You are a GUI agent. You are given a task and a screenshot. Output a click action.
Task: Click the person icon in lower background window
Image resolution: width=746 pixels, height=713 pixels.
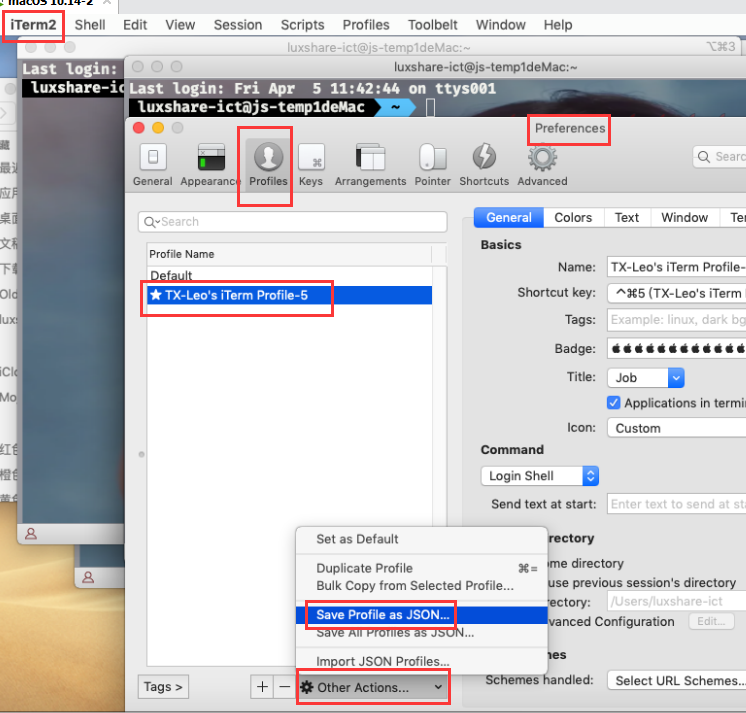[x=88, y=577]
